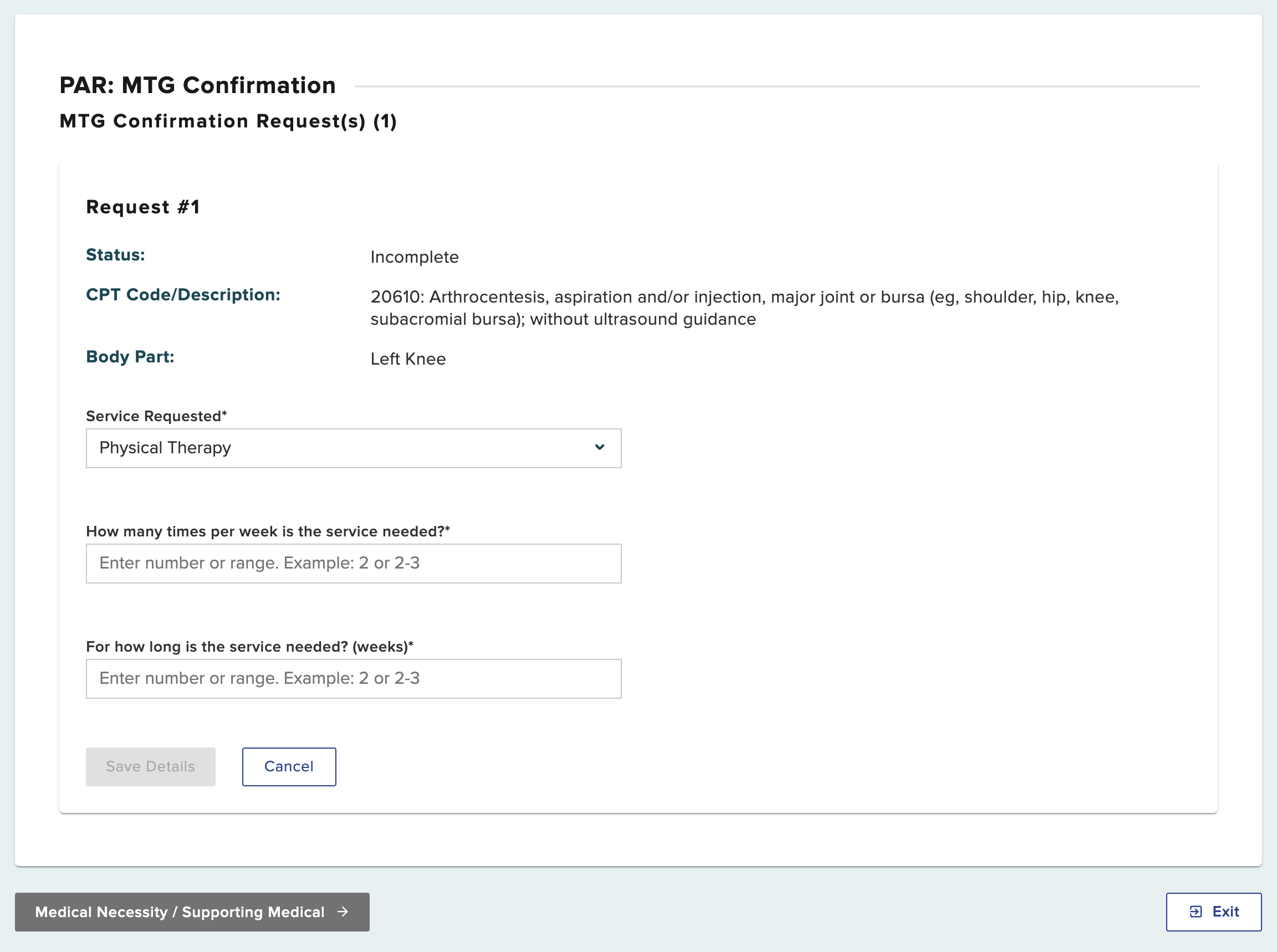The image size is (1277, 952).
Task: Click the 'Body Part:' label
Action: pyautogui.click(x=130, y=357)
